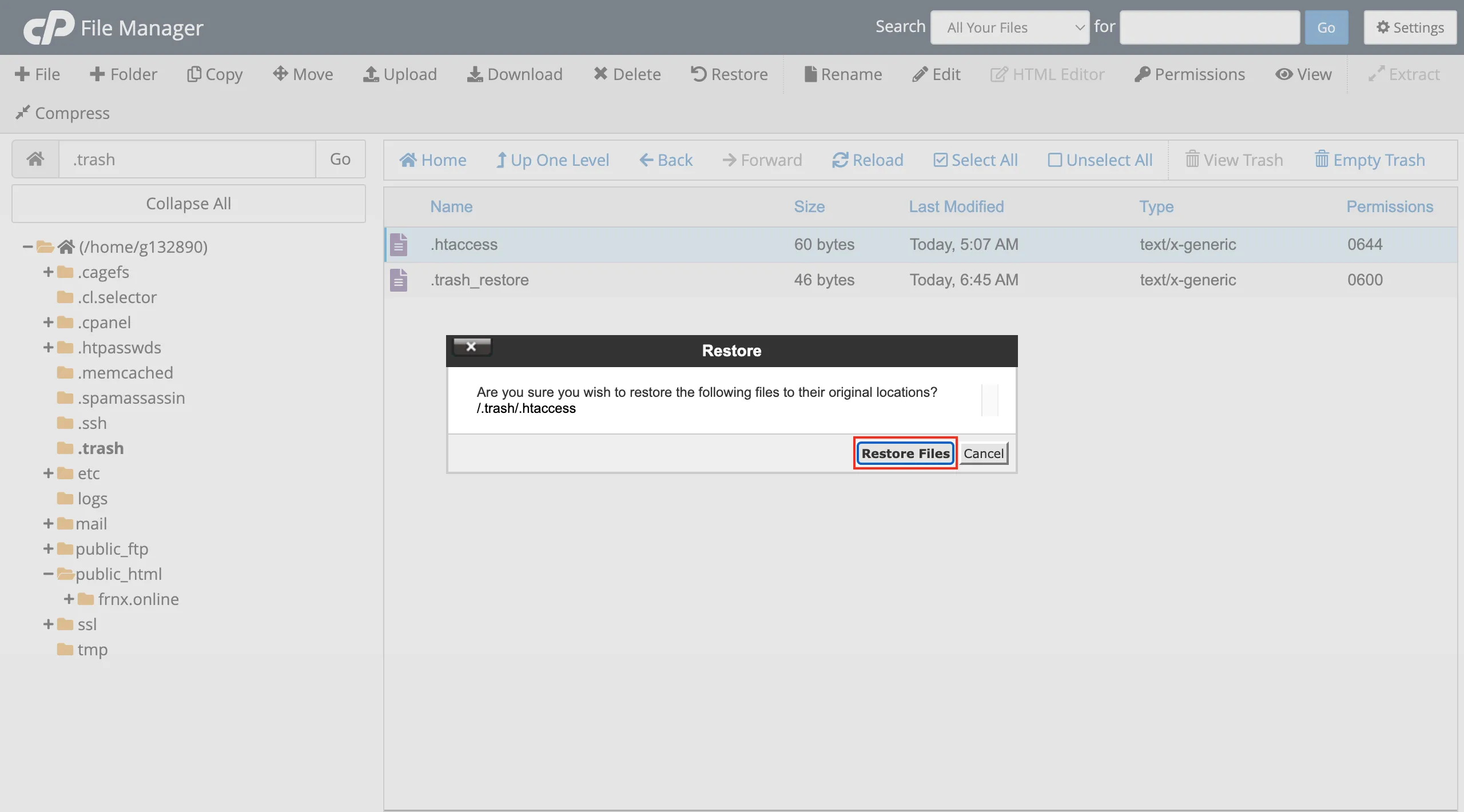Viewport: 1464px width, 812px height.
Task: Expand the mail folder
Action: (x=48, y=523)
